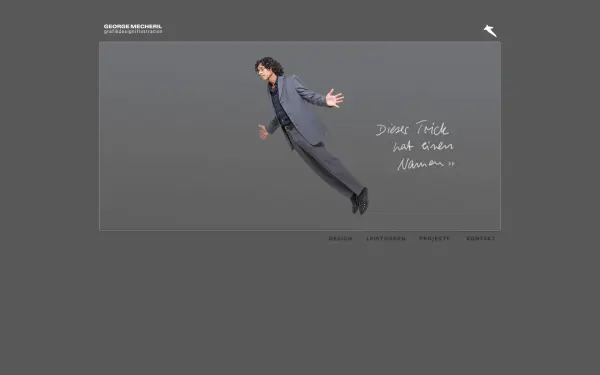Click the handwritten 'Dieses' word
This screenshot has height=375, width=600.
392,129
